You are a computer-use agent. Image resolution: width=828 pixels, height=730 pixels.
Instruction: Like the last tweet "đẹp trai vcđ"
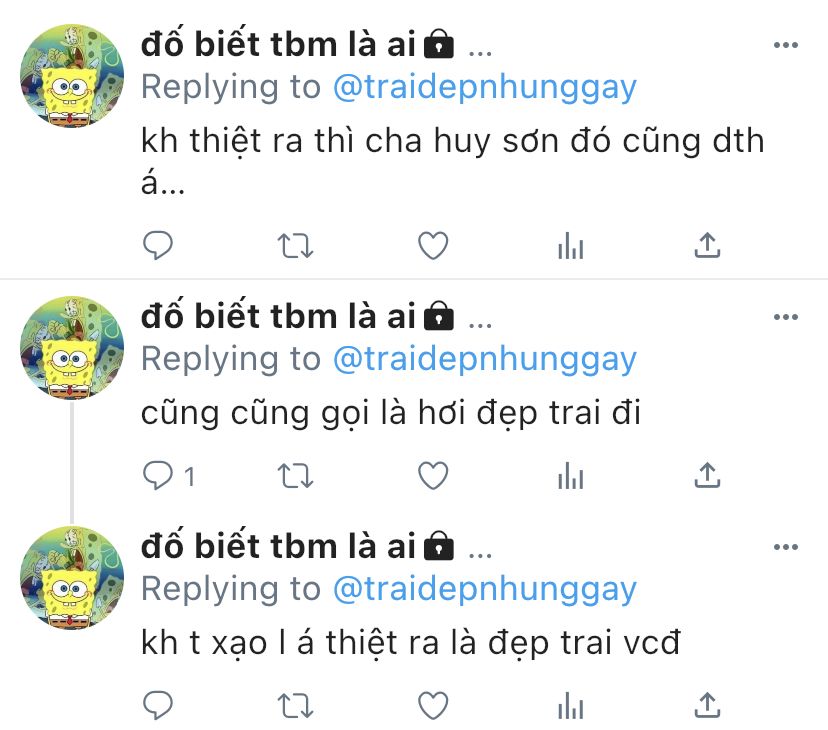tap(433, 705)
